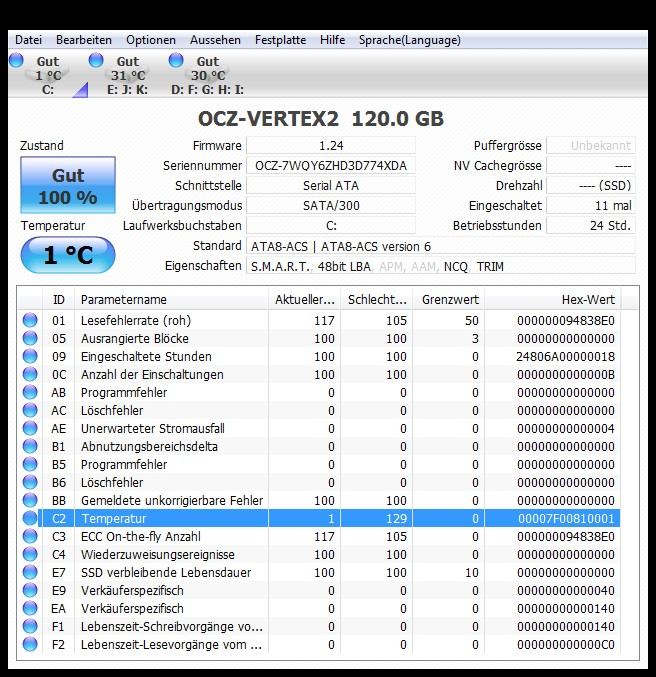Select the D: F: G: H: I: drive tab
Image resolution: width=656 pixels, height=677 pixels.
(207, 75)
